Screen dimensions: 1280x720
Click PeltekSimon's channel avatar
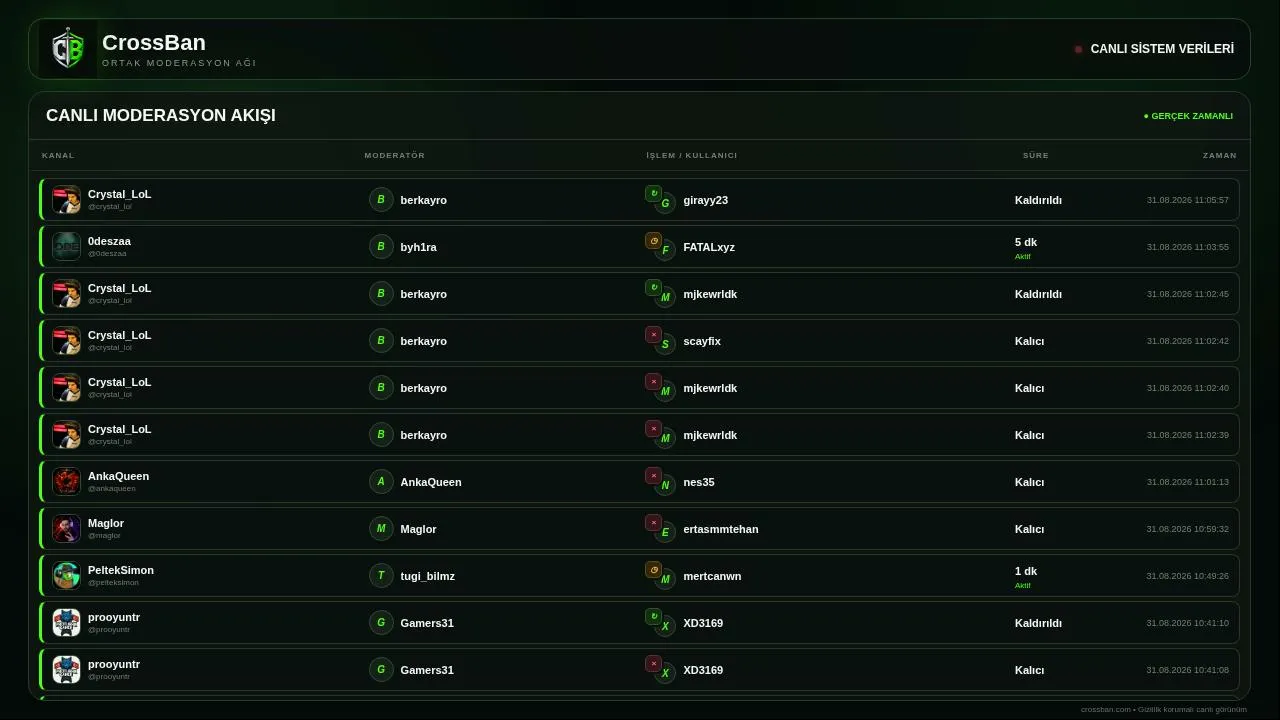66,575
